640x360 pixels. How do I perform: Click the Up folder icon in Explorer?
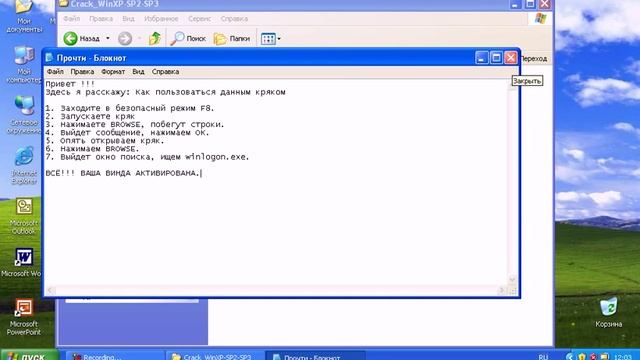(155, 38)
